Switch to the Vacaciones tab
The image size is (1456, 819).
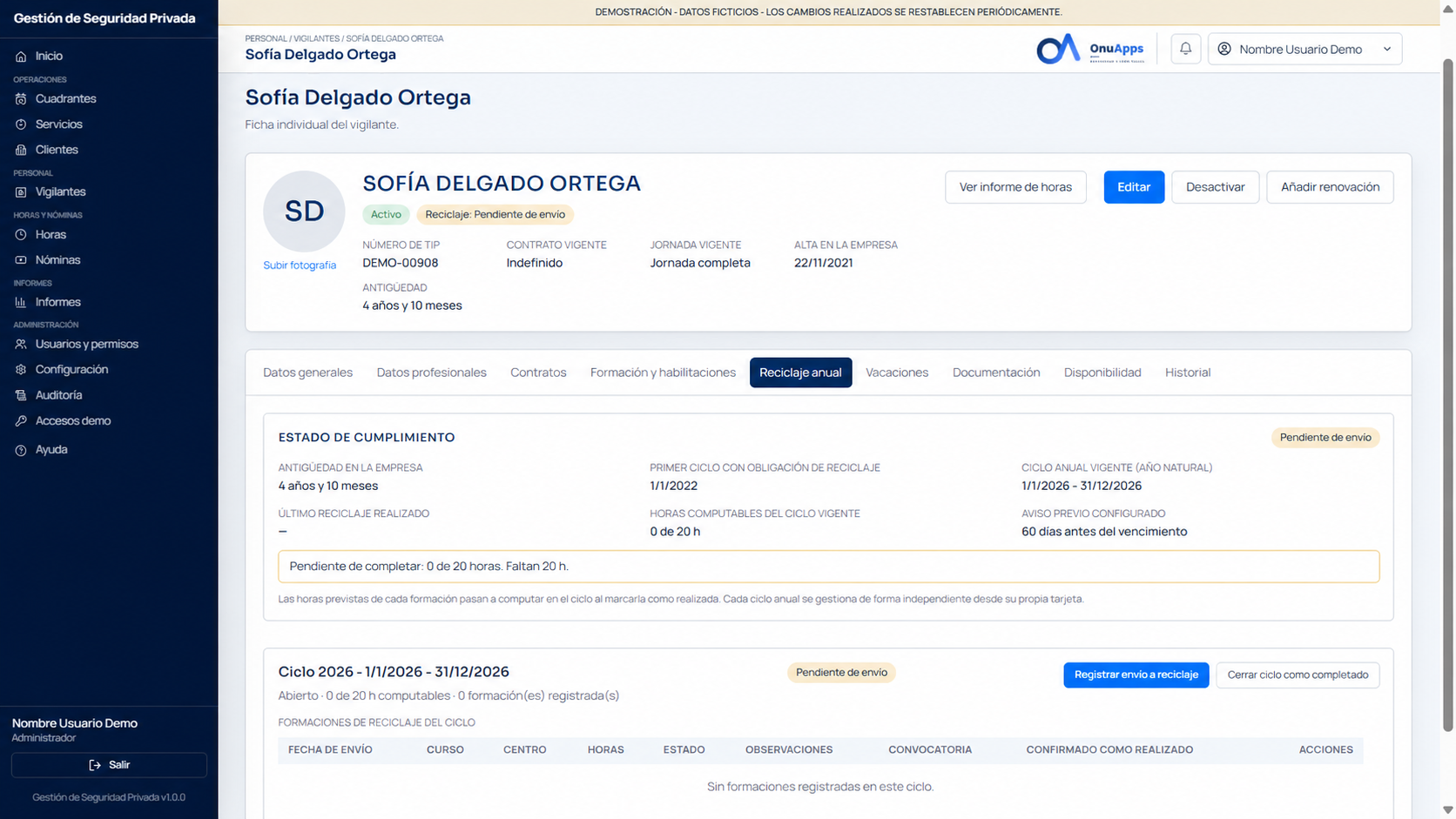point(897,373)
